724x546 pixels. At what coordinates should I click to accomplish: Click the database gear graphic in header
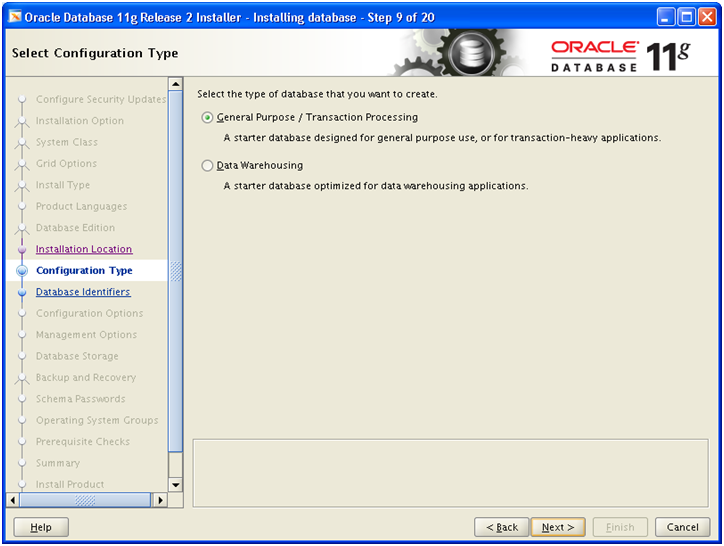click(470, 54)
